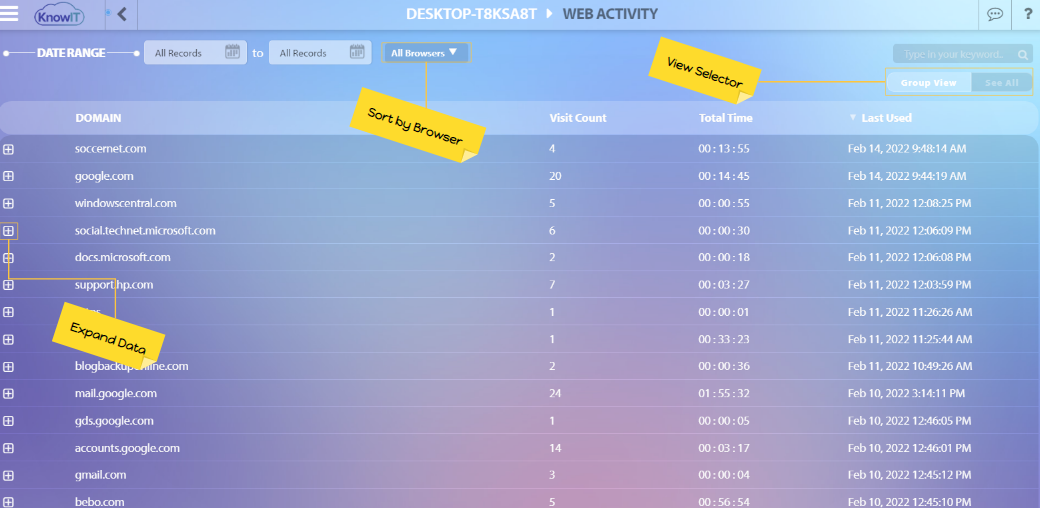Select soccernet.com domain text
This screenshot has height=508, width=1040.
111,149
